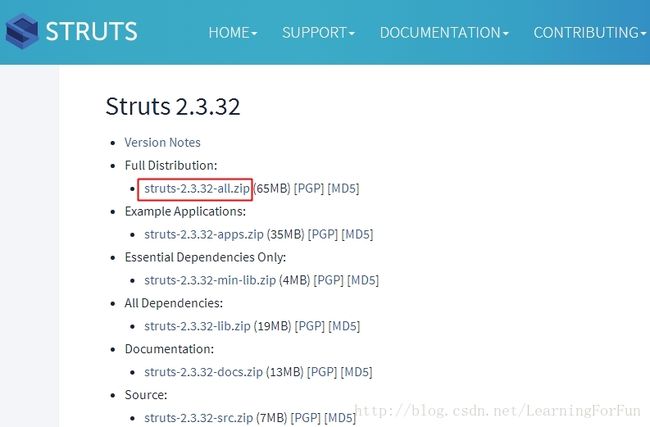This screenshot has height=427, width=650.
Task: Open MD5 checksum for all.zip
Action: point(343,189)
